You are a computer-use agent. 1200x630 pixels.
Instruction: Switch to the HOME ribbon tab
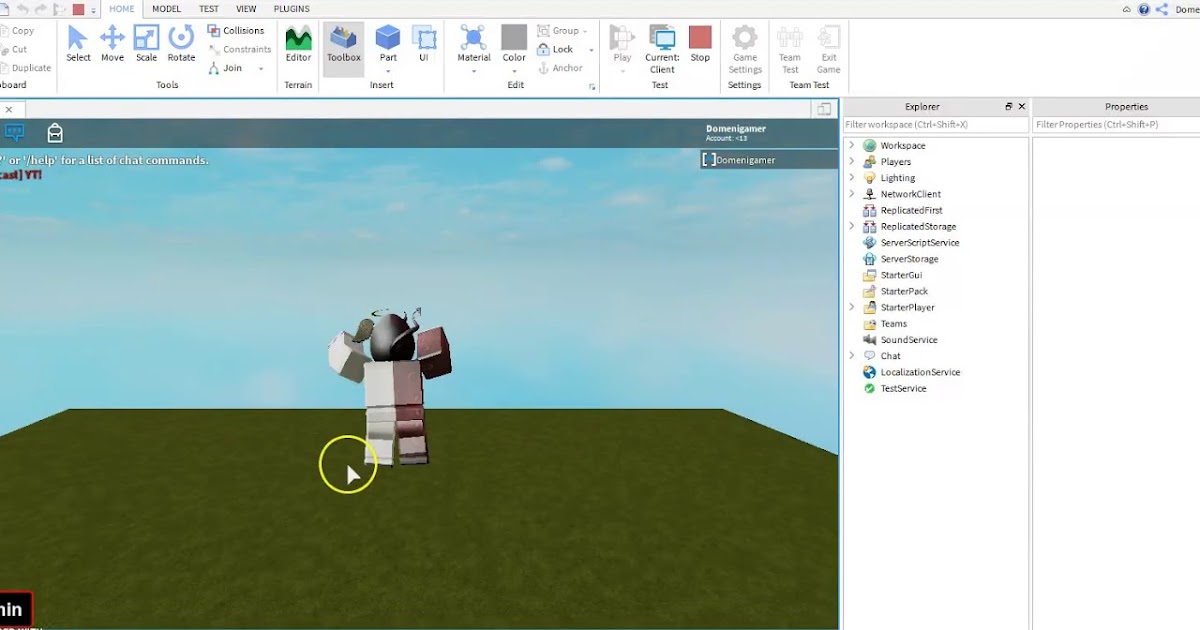(x=121, y=9)
